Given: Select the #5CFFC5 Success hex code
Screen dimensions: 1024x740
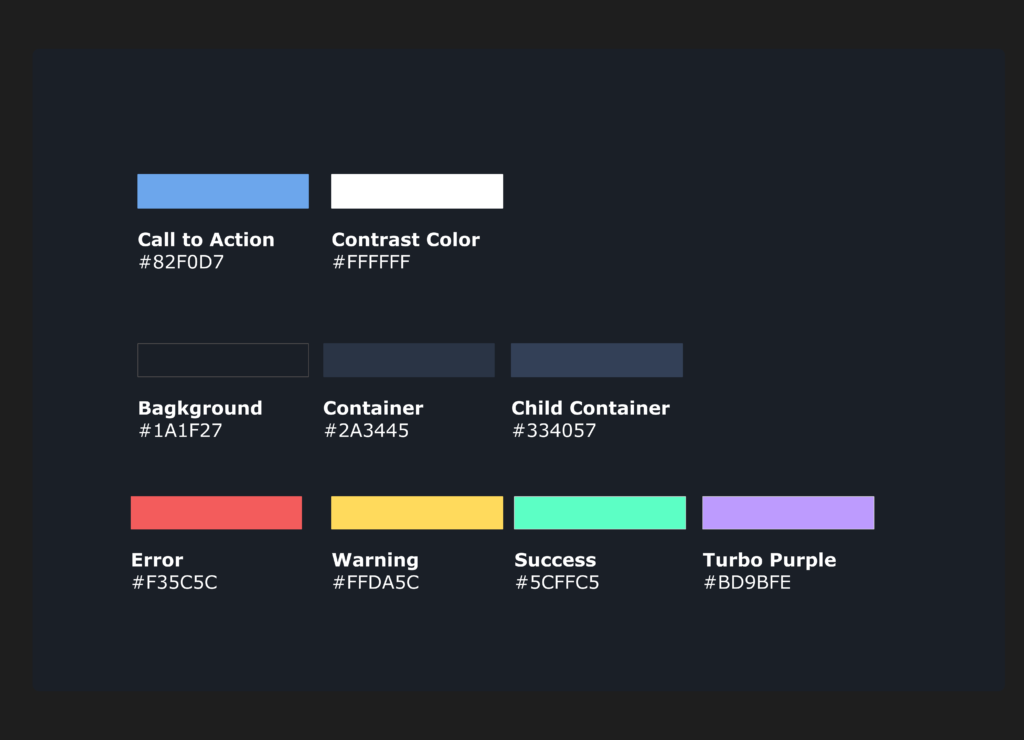Looking at the screenshot, I should click(x=556, y=583).
